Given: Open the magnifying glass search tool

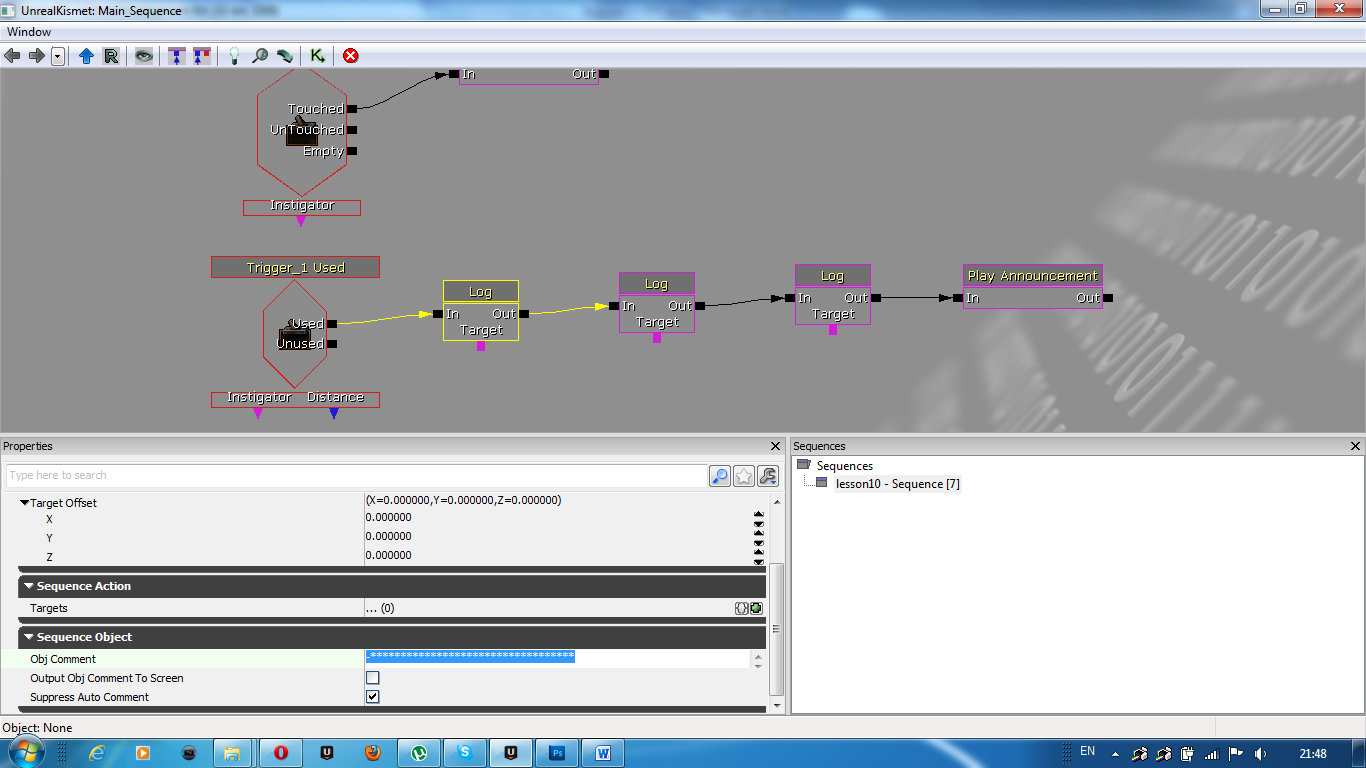Looking at the screenshot, I should 260,56.
